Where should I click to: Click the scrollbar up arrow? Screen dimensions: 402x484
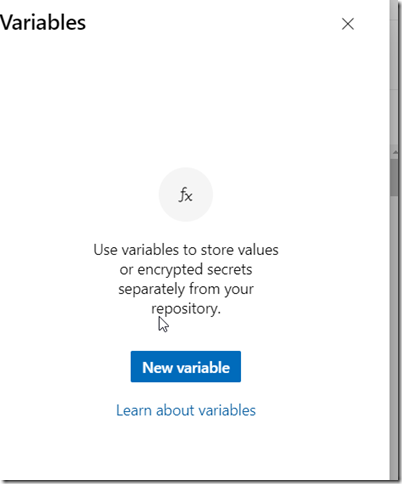395,152
